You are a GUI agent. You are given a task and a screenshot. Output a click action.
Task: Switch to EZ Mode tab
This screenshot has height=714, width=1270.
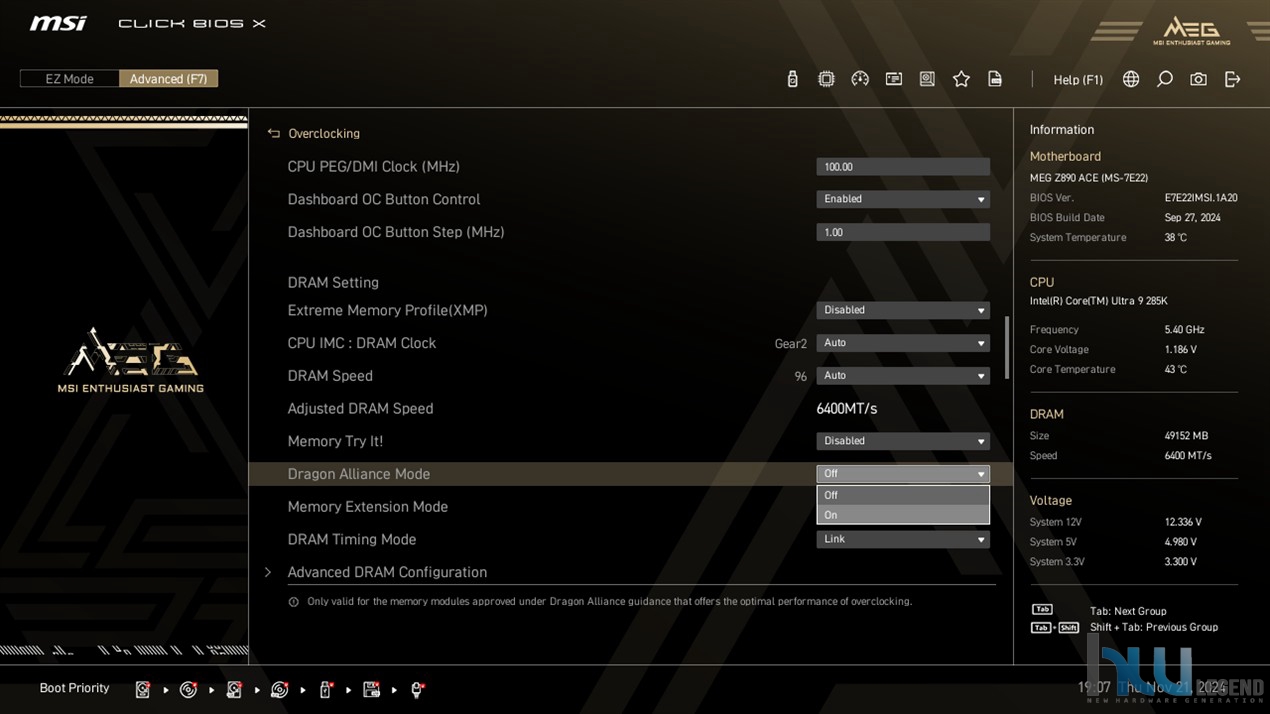tap(70, 79)
